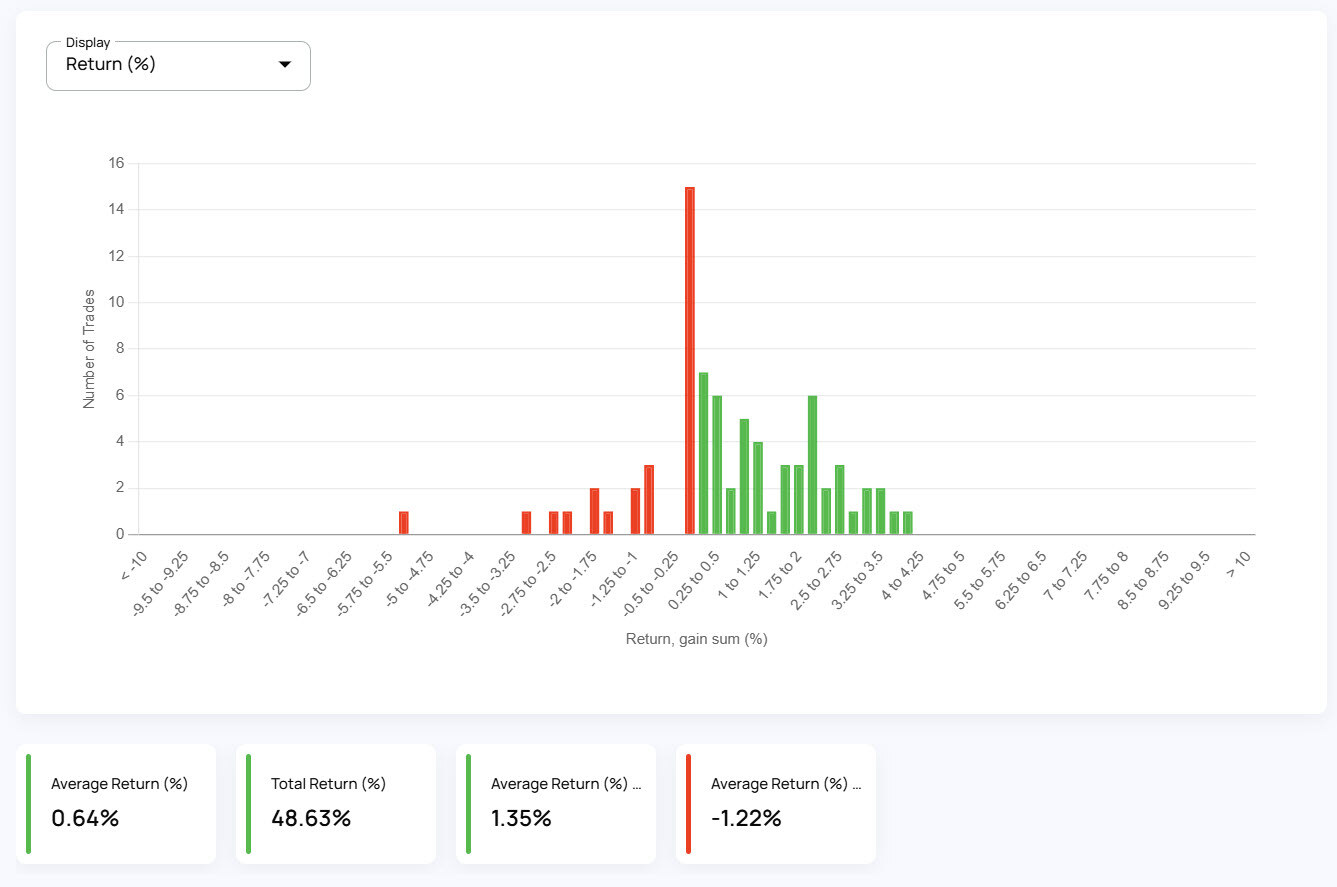This screenshot has width=1337, height=887.
Task: Click the '-8 to -7.75' x-axis label
Action: click(x=246, y=581)
